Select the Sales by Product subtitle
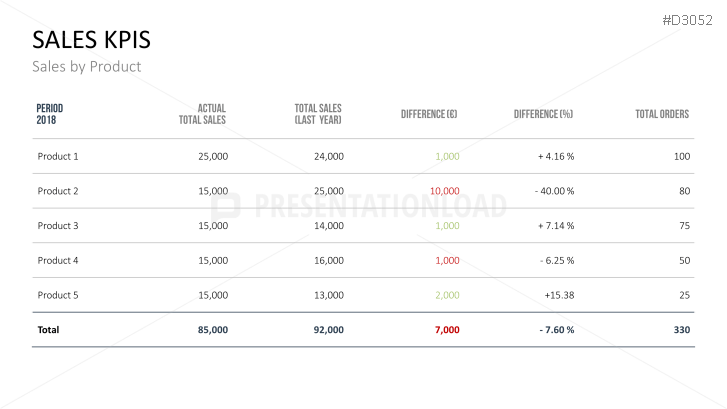Screen dimensions: 727x409 click(x=87, y=67)
